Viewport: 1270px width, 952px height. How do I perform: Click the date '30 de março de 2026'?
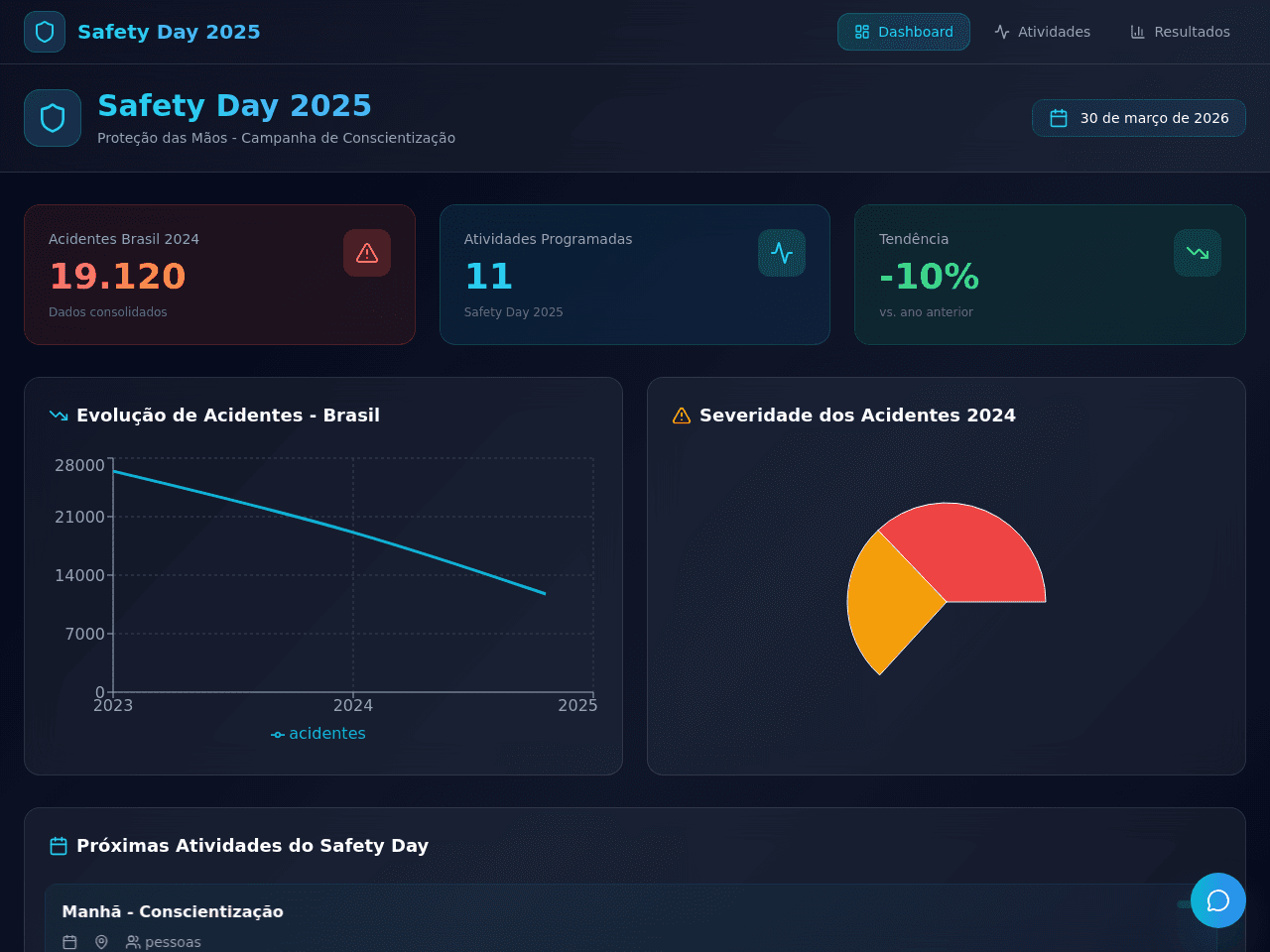click(1154, 118)
